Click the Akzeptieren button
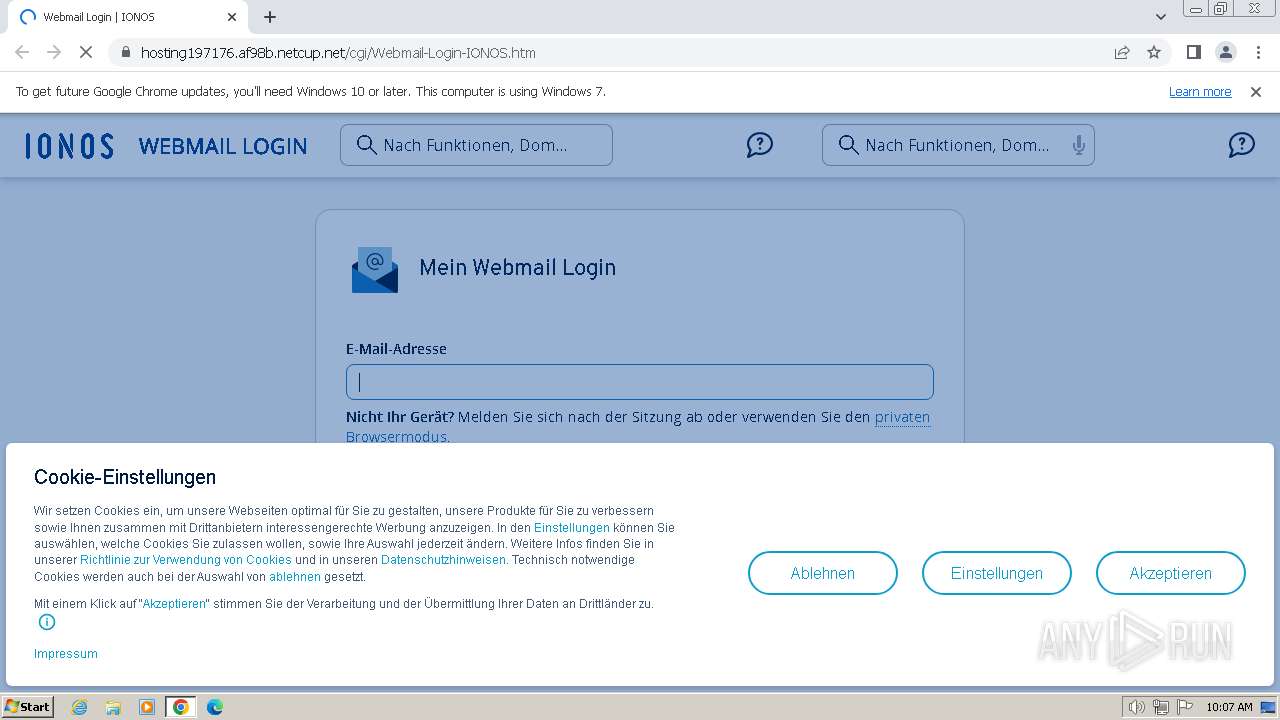The width and height of the screenshot is (1280, 720). point(1171,573)
